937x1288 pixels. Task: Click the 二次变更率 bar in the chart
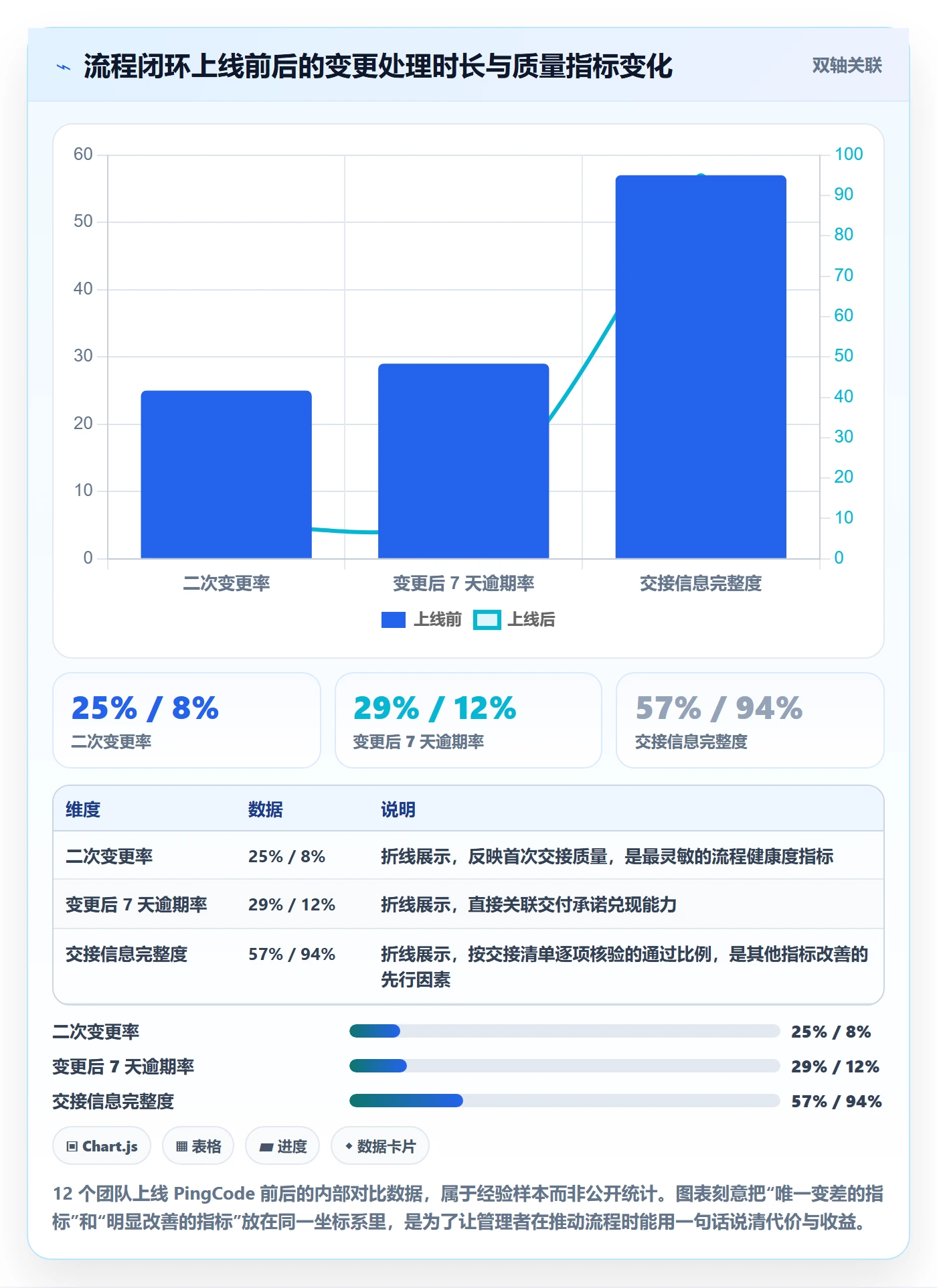[x=226, y=474]
